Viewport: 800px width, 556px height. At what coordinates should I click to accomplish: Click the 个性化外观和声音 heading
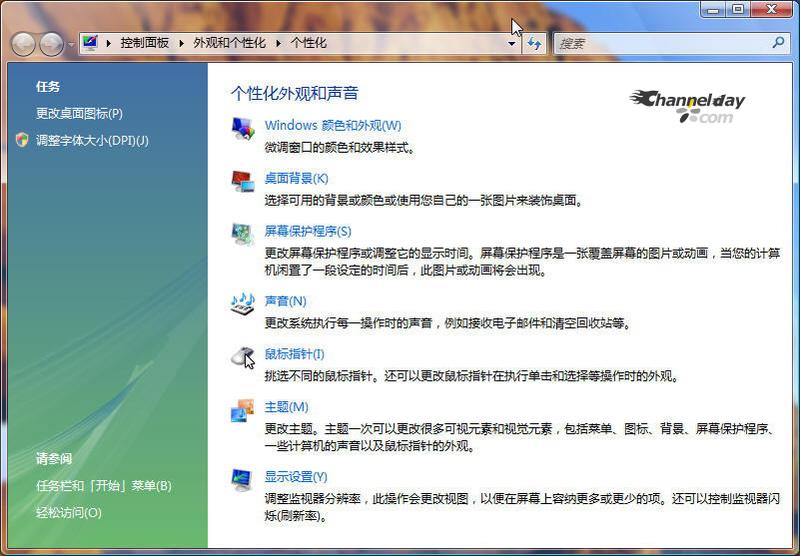click(294, 93)
